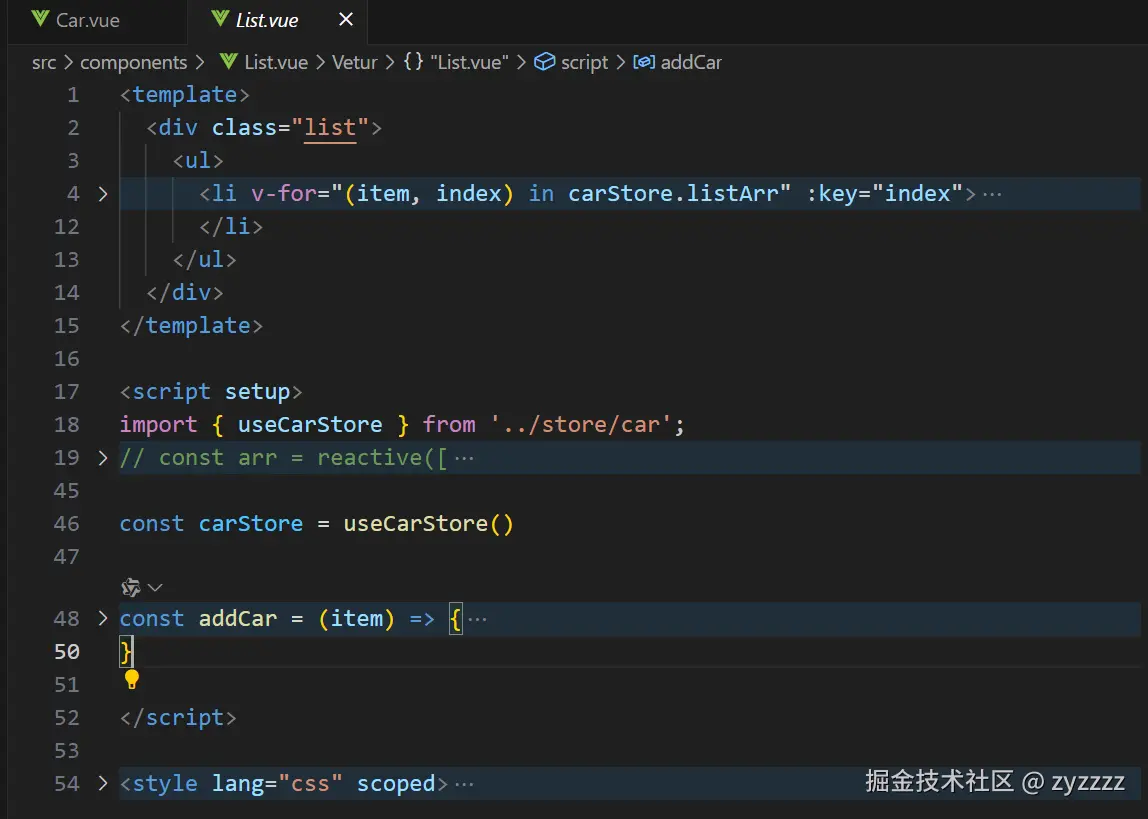The image size is (1148, 819).
Task: Click the useCarStore() call on line 46
Action: click(428, 524)
